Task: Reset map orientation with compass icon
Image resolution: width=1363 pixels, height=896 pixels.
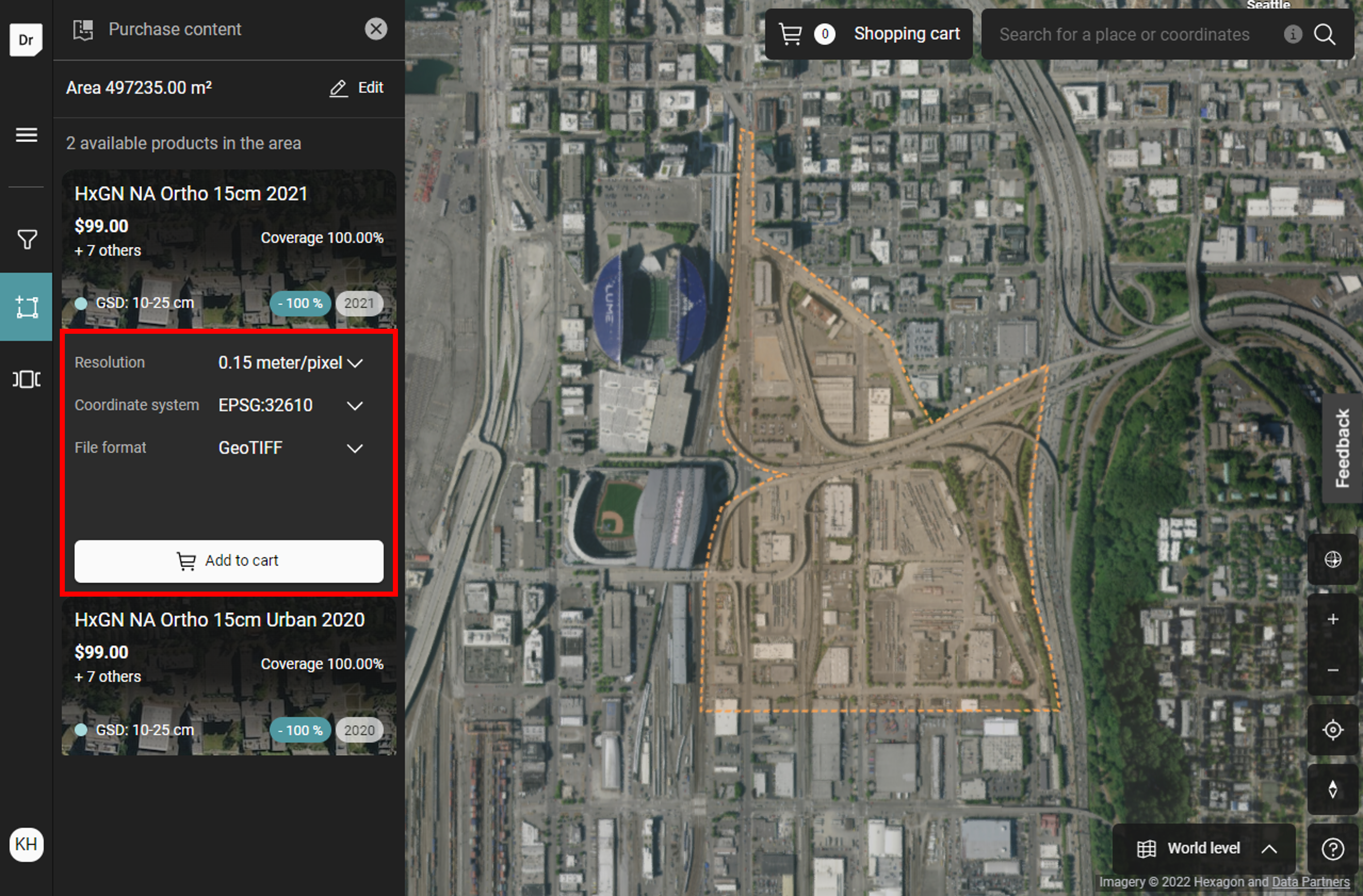Action: (1333, 789)
